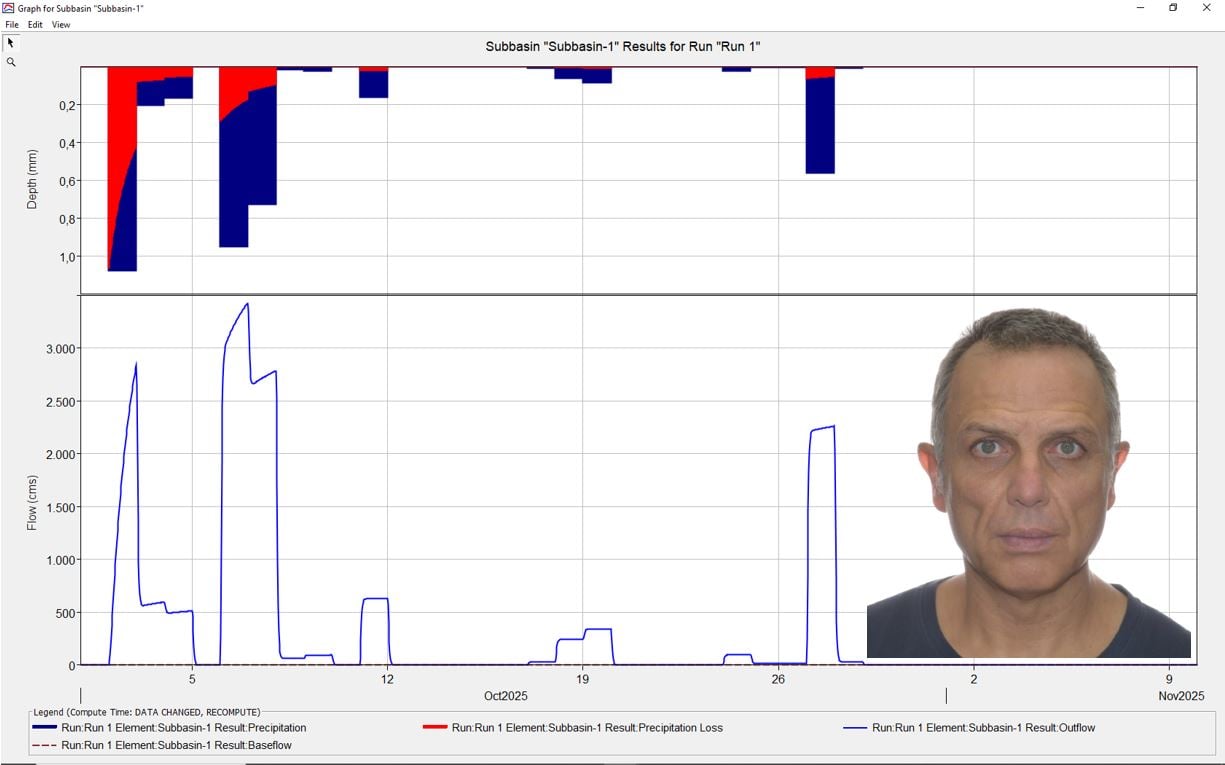This screenshot has height=765, width=1225.
Task: Click the Subbasin-1 results graph title
Action: (623, 47)
